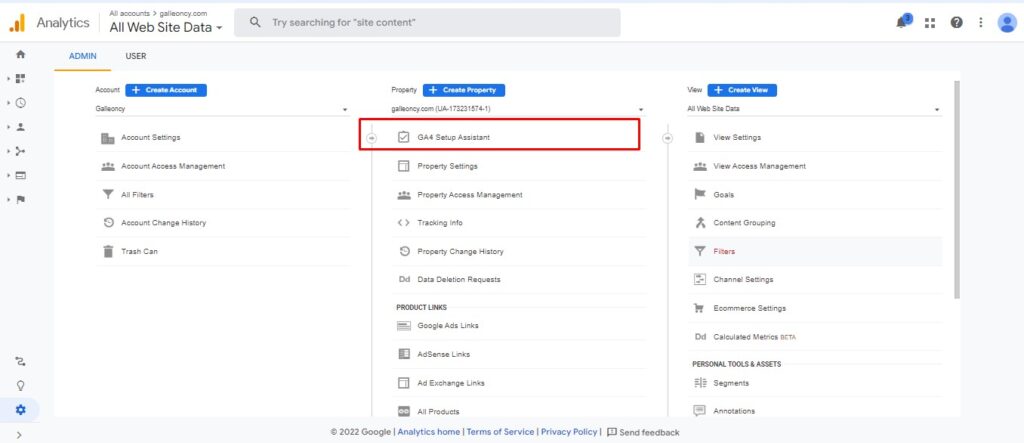Image resolution: width=1024 pixels, height=443 pixels.
Task: Click the Google Analytics logo
Action: point(17,23)
